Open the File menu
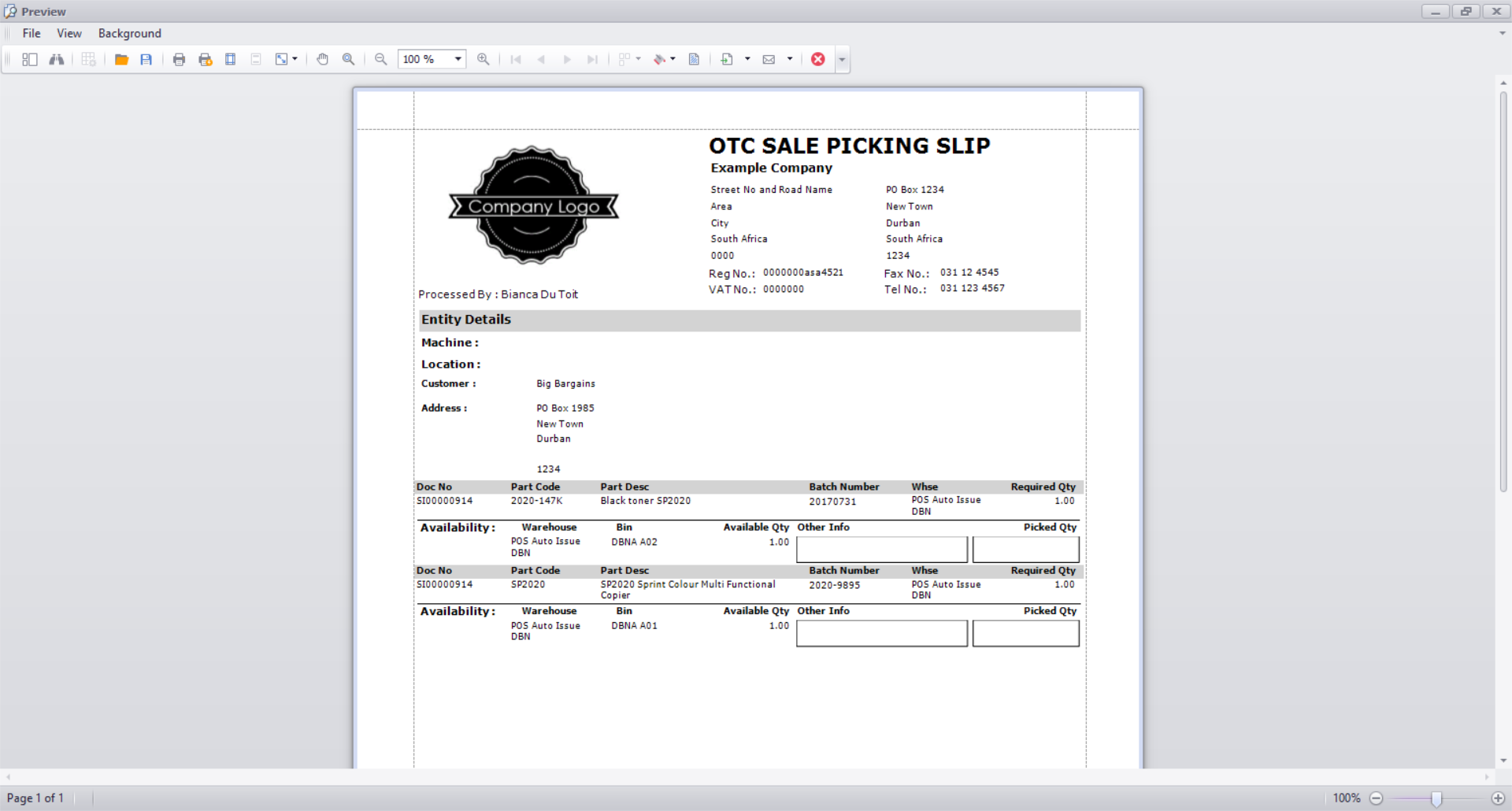 point(31,33)
